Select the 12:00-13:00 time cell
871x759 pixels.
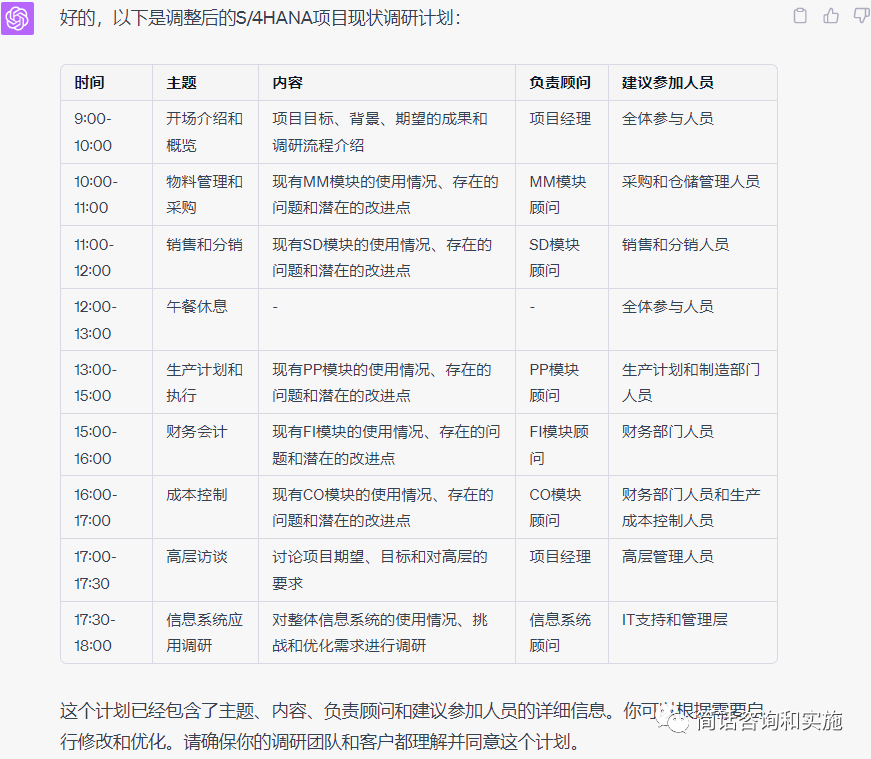[94, 319]
